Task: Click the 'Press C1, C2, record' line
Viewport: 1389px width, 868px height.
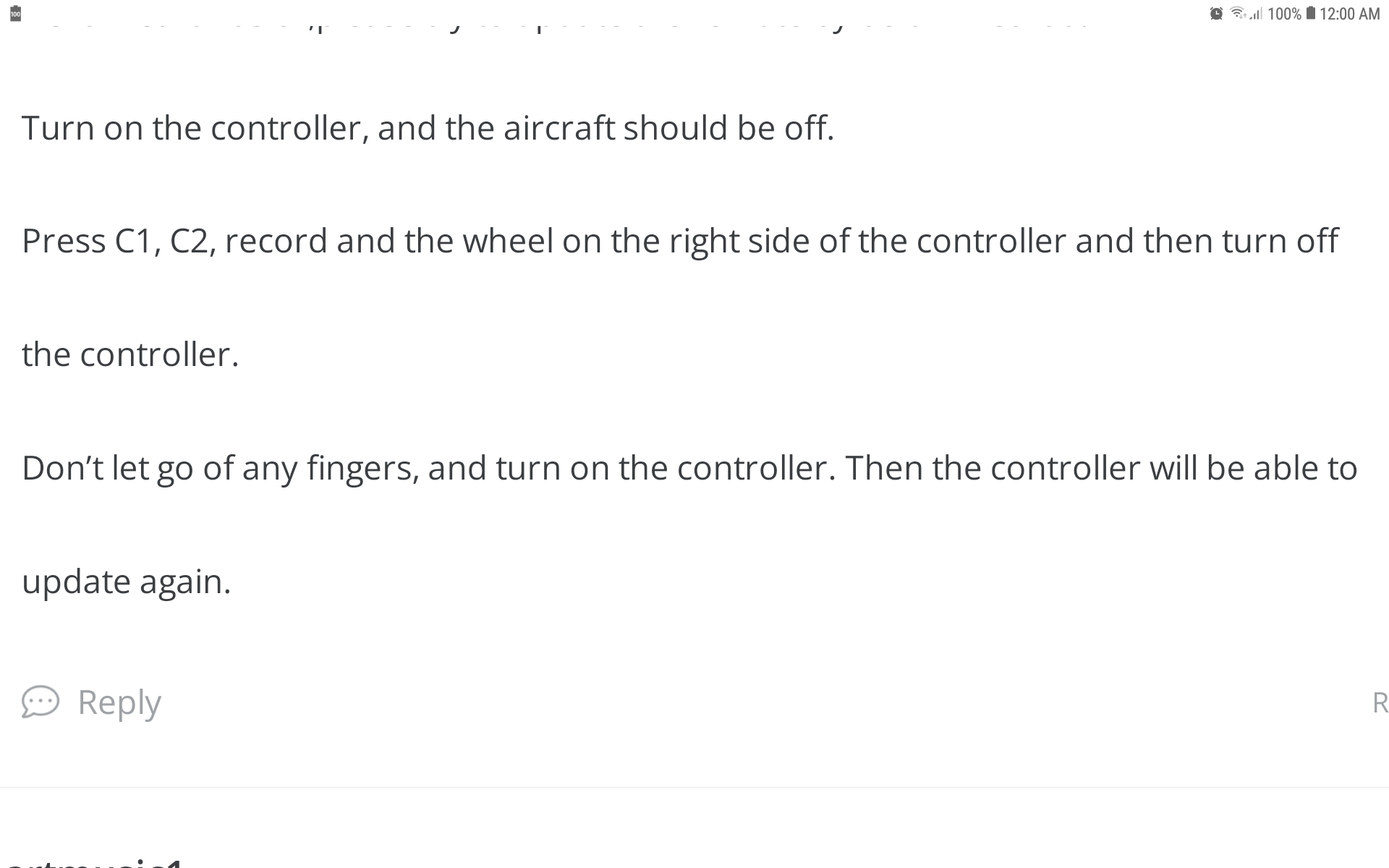Action: tap(680, 241)
